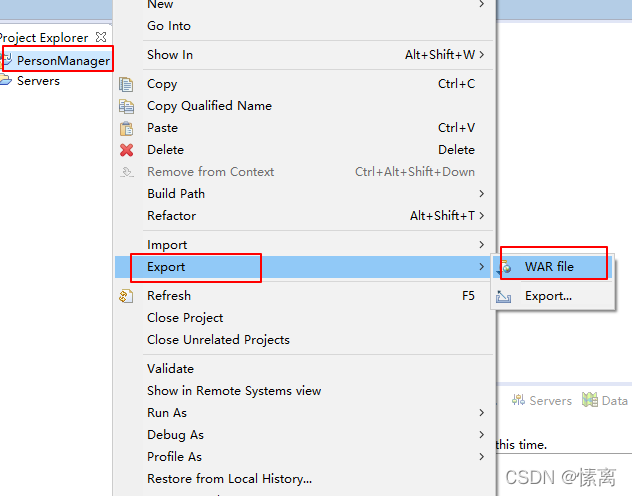Open Refactor menu entry
632x496 pixels.
(304, 216)
